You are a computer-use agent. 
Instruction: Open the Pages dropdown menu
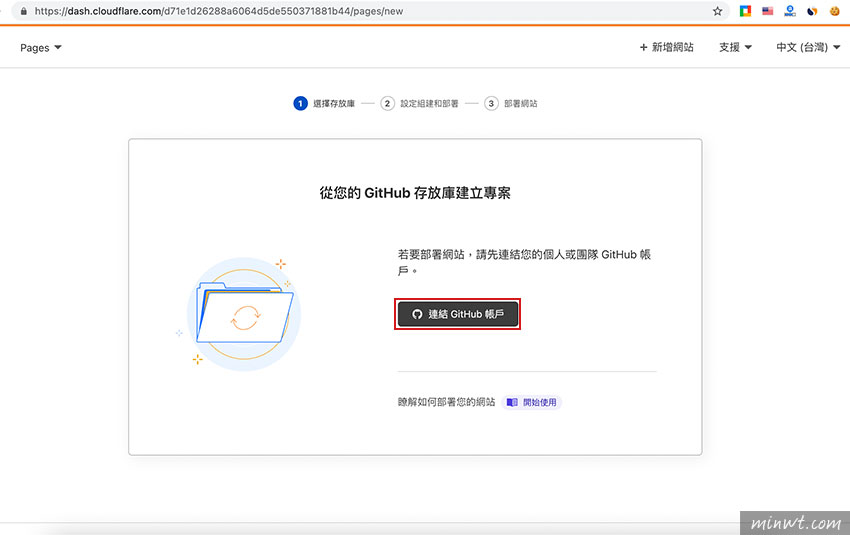[41, 48]
